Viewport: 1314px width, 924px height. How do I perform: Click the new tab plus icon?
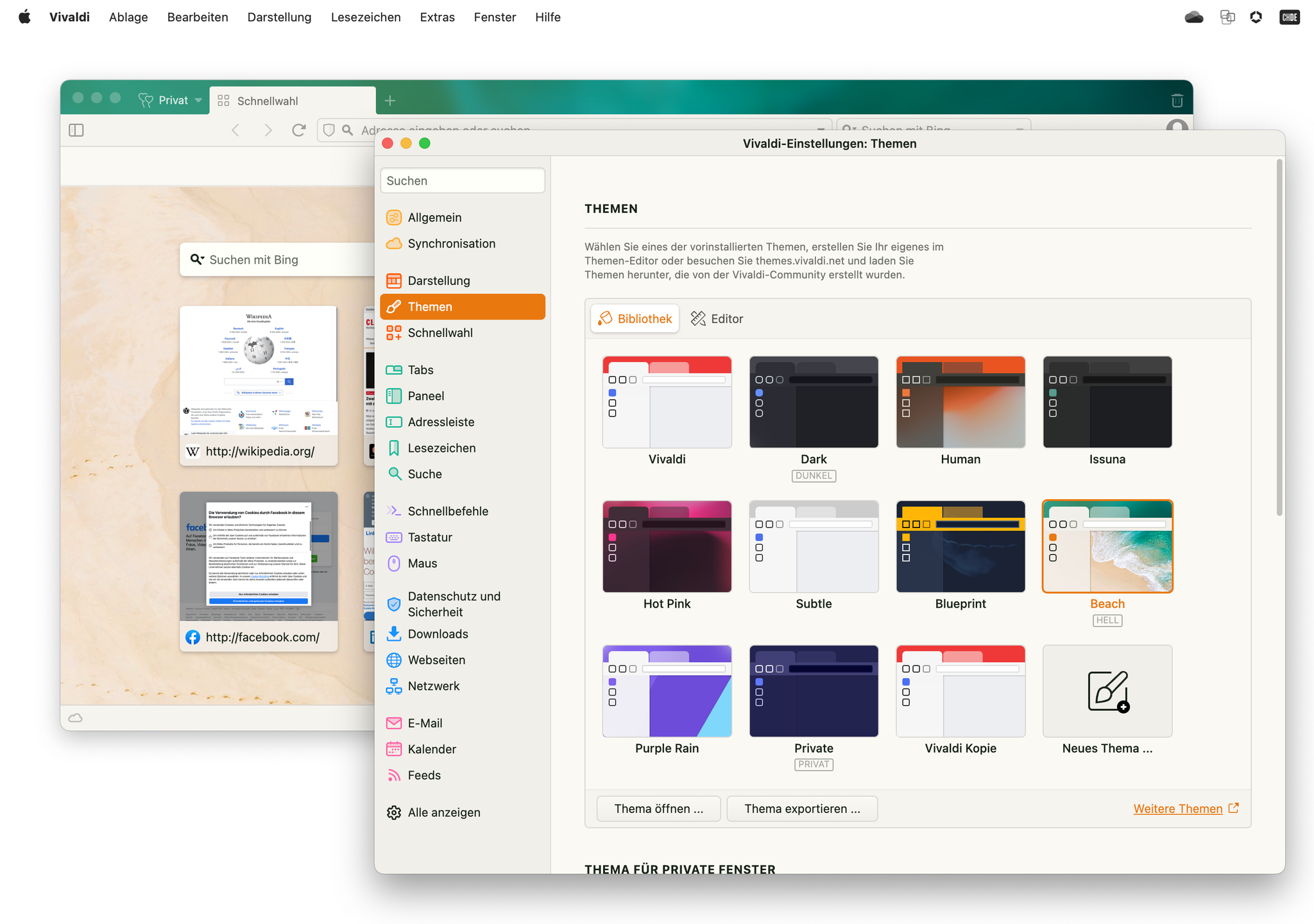390,101
